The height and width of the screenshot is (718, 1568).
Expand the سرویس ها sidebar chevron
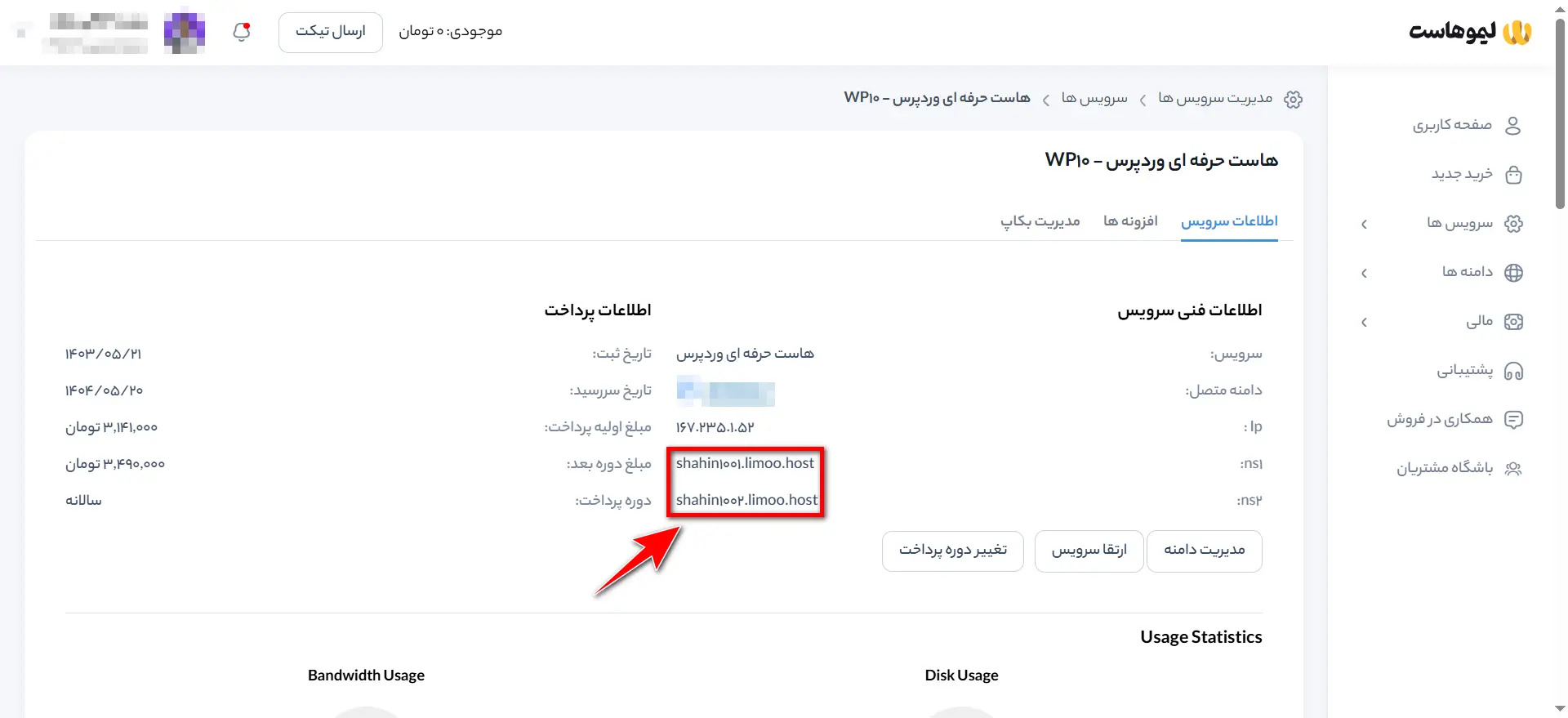click(1364, 224)
